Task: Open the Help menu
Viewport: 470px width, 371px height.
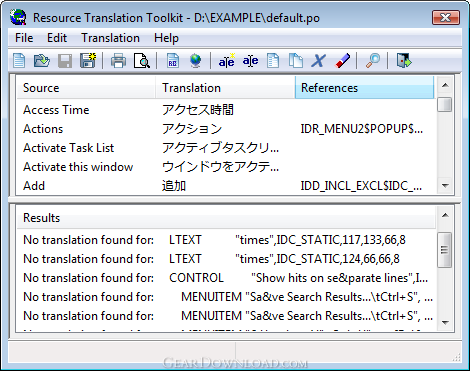Action: click(166, 38)
